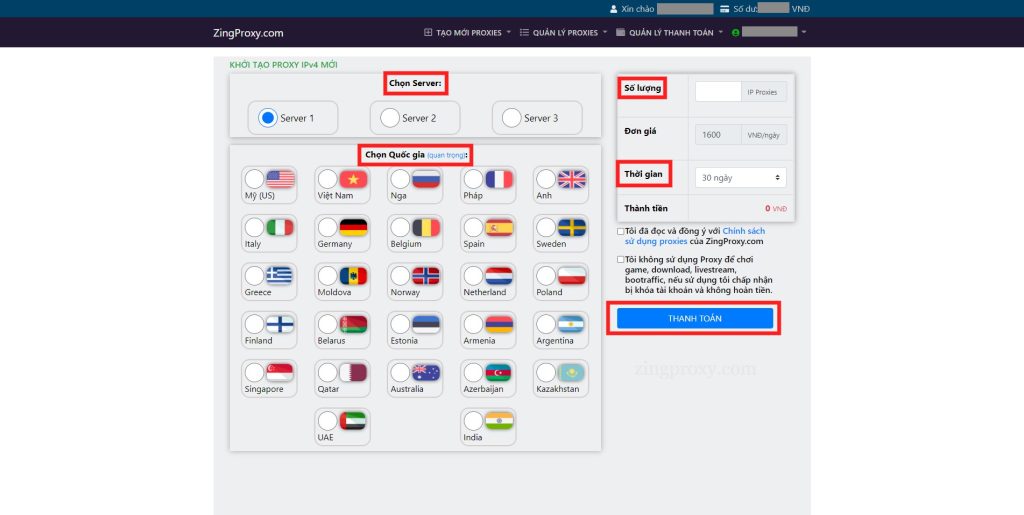Click the Qatar flag icon
The width and height of the screenshot is (1024, 515).
click(x=353, y=372)
